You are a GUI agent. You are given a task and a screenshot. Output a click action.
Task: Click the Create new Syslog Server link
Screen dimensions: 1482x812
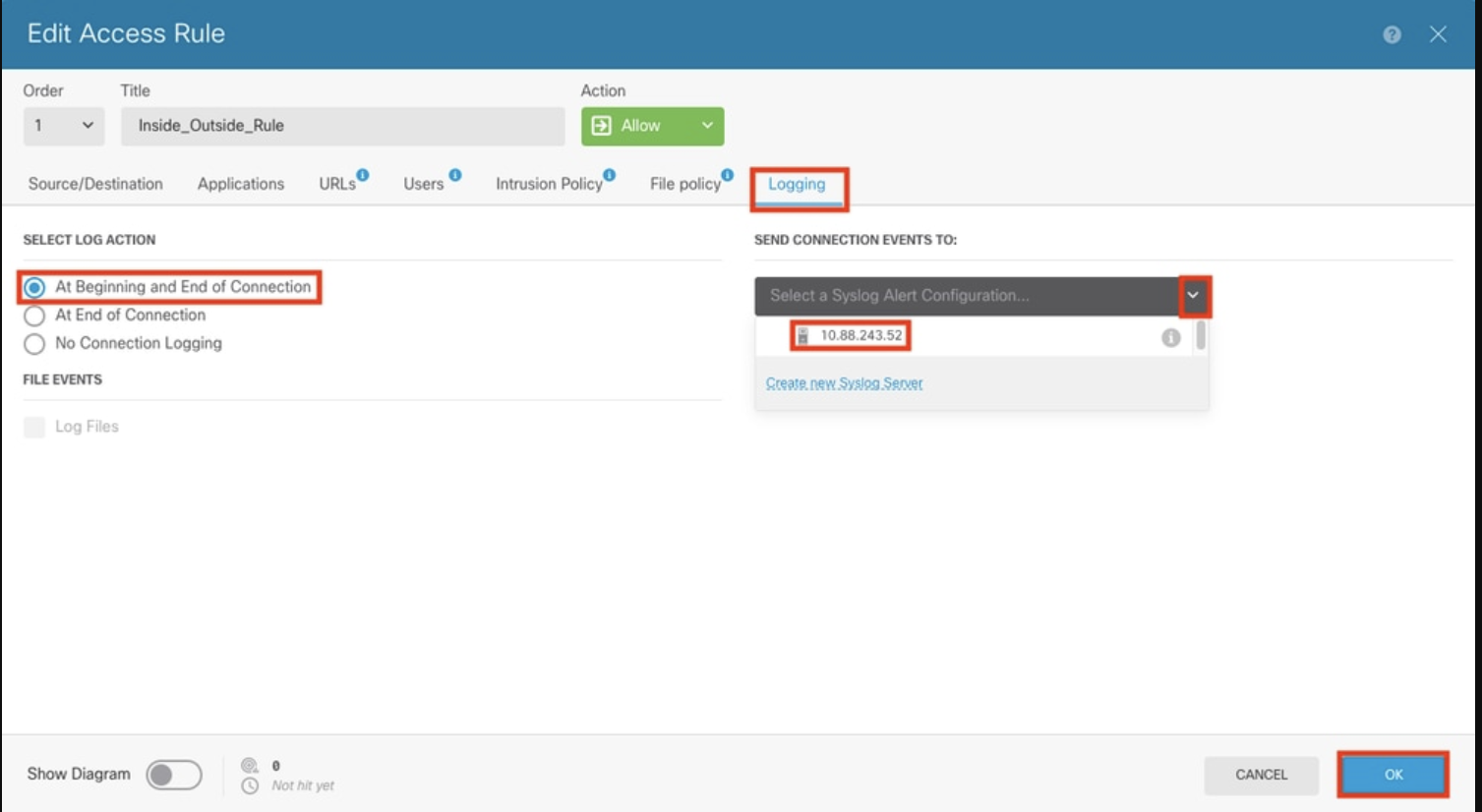(x=844, y=383)
